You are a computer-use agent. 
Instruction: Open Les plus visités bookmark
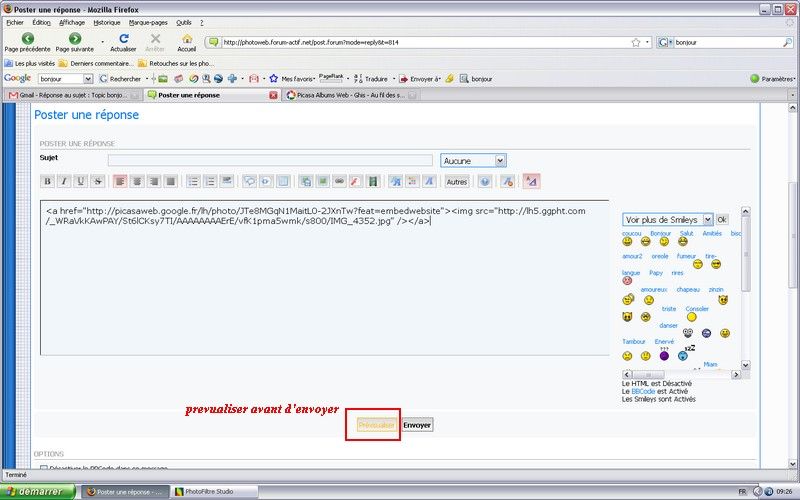point(30,63)
